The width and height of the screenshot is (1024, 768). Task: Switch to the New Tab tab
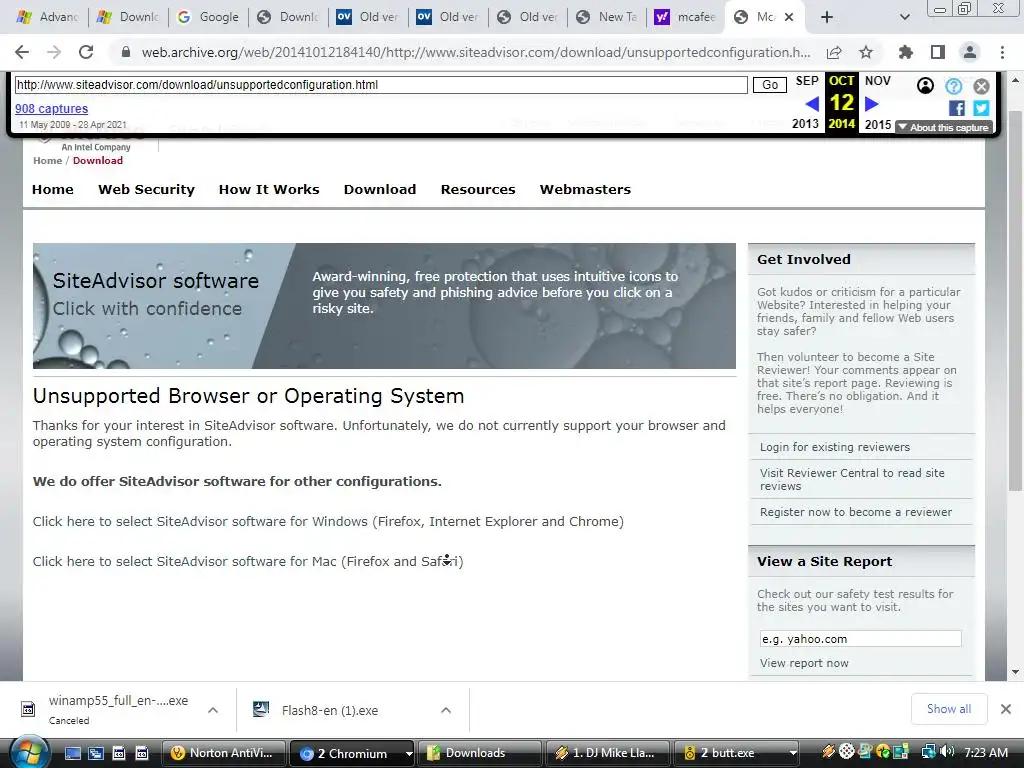pos(607,17)
